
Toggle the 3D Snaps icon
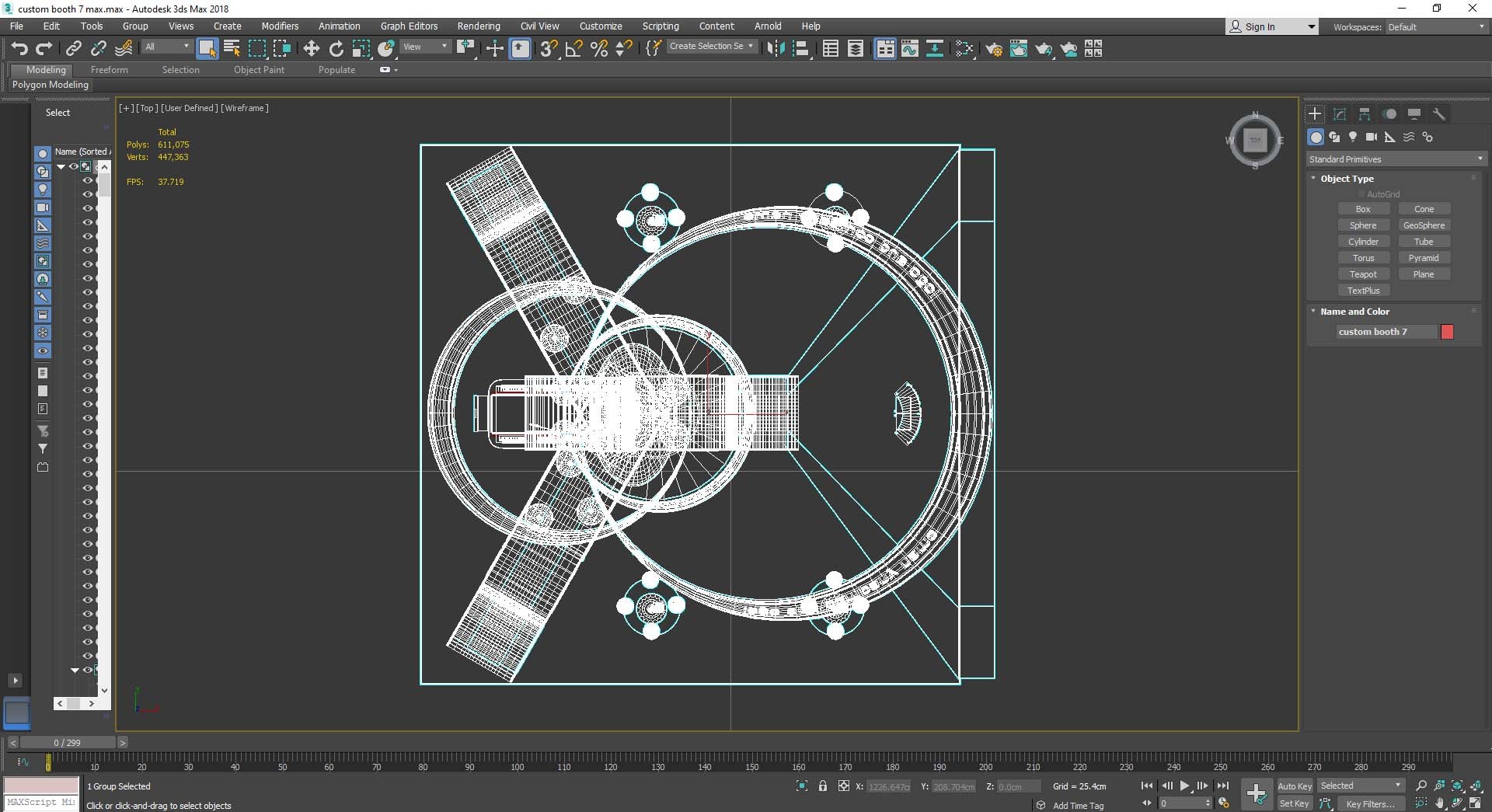[549, 49]
